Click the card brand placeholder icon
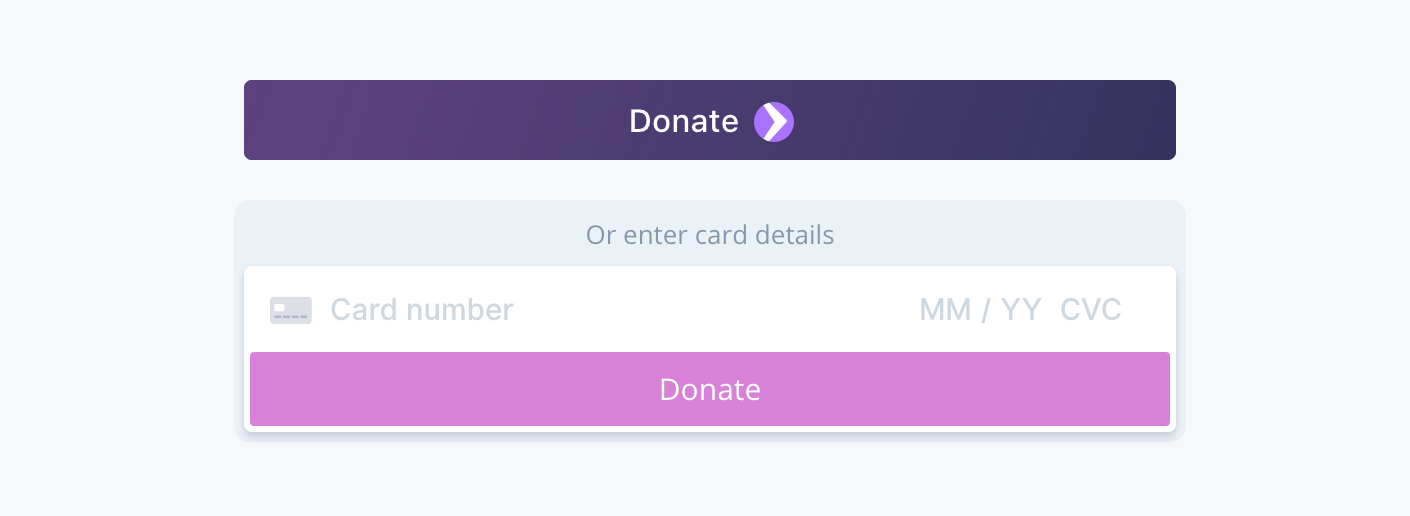This screenshot has width=1410, height=516. 291,310
